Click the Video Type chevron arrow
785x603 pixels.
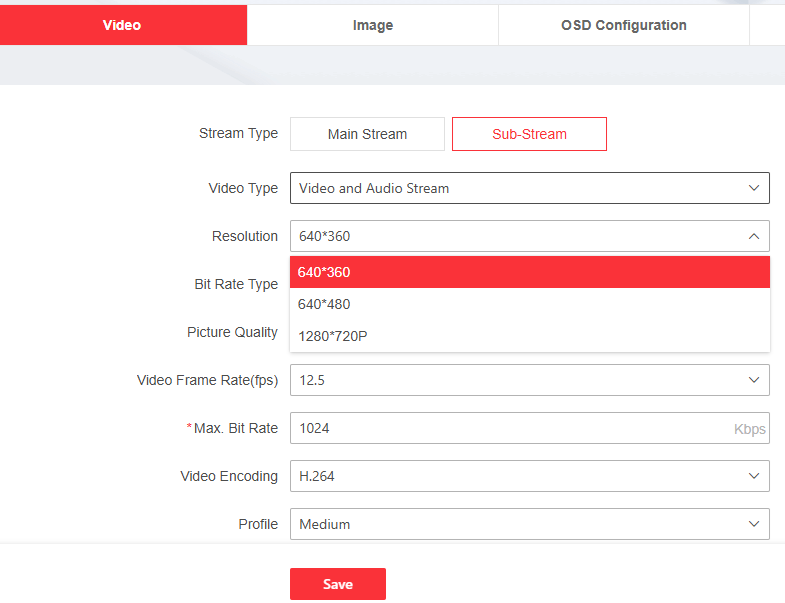[x=753, y=188]
